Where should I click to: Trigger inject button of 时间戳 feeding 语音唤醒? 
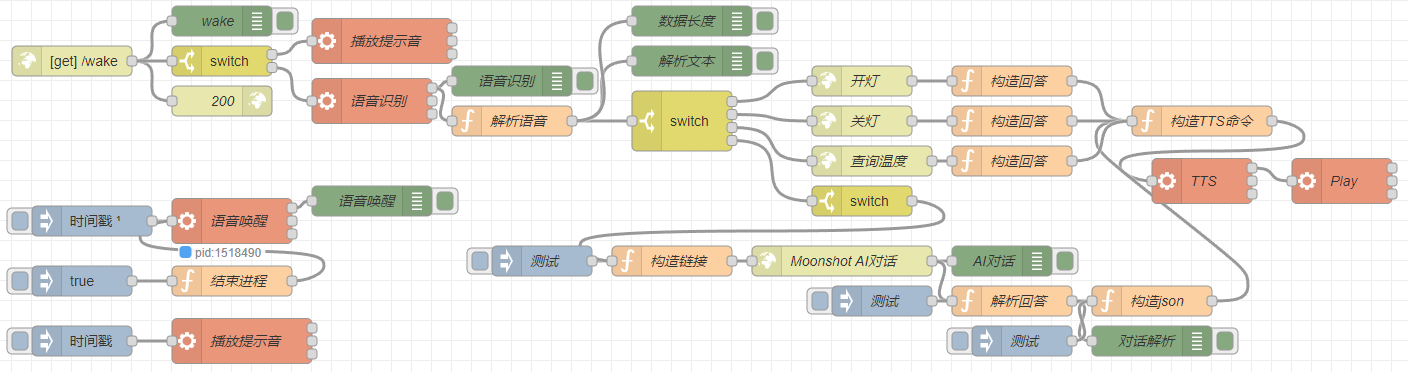tap(19, 221)
